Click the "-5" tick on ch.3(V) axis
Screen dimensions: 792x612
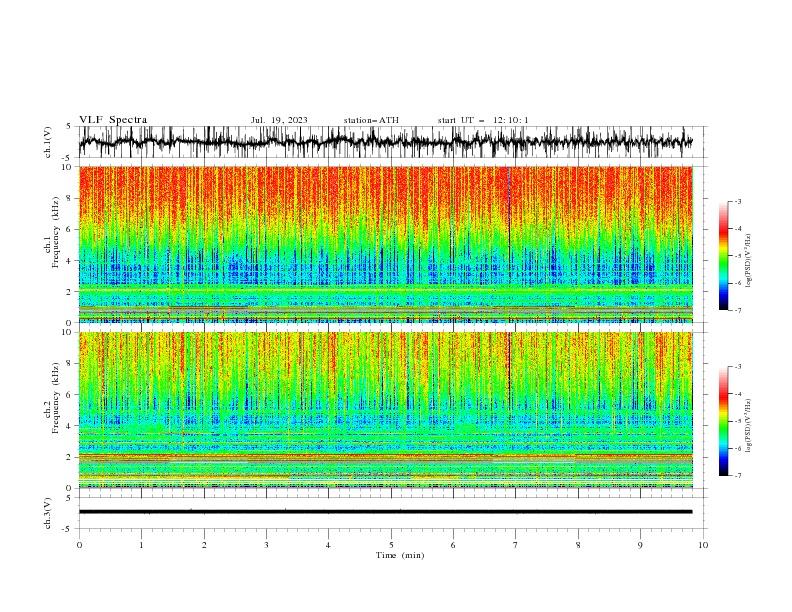68,529
